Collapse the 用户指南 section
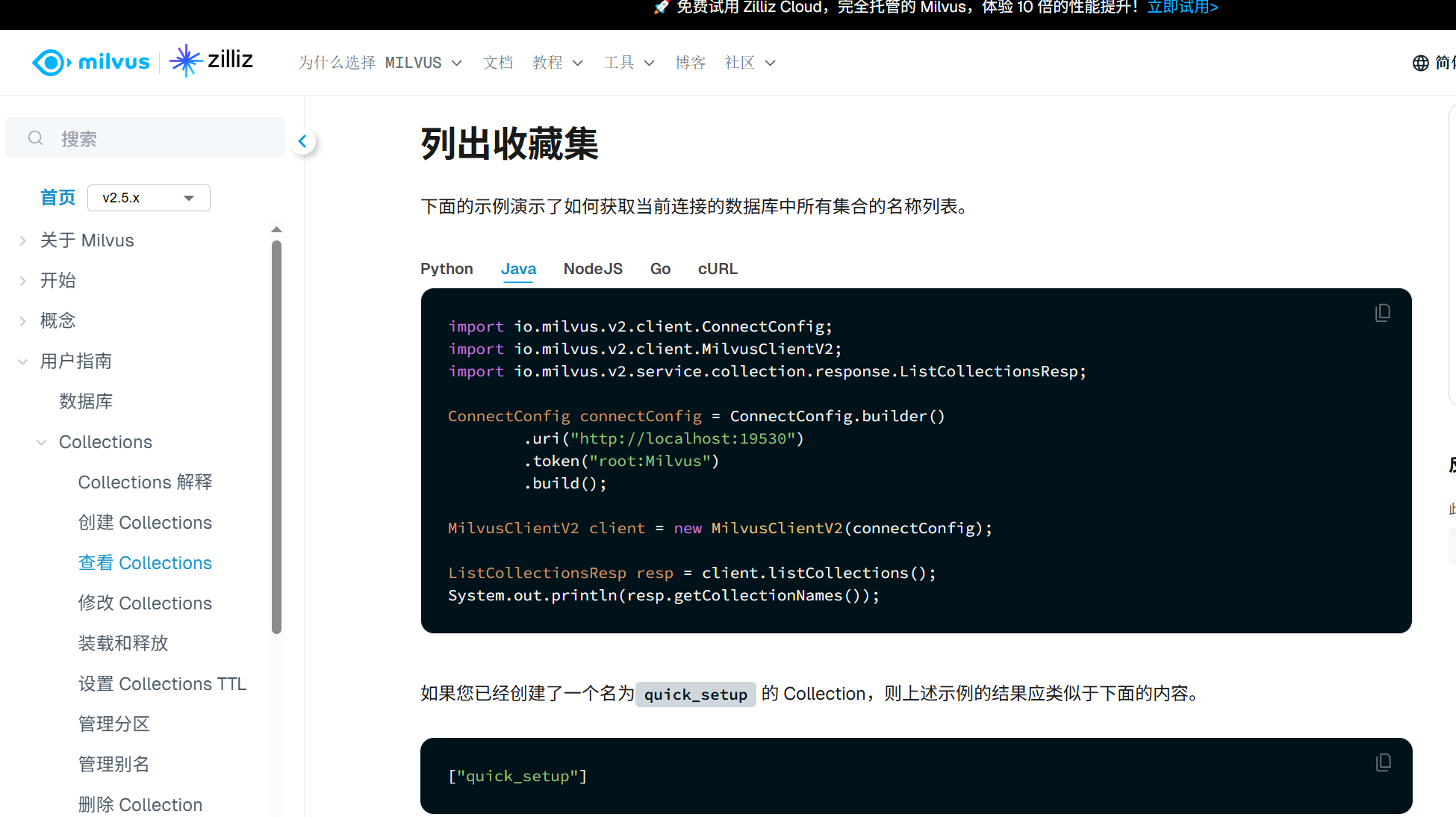The image size is (1456, 817). [x=23, y=361]
